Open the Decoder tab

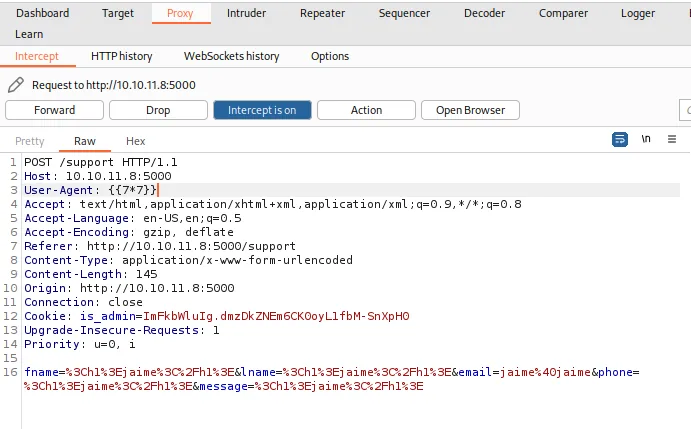(484, 13)
